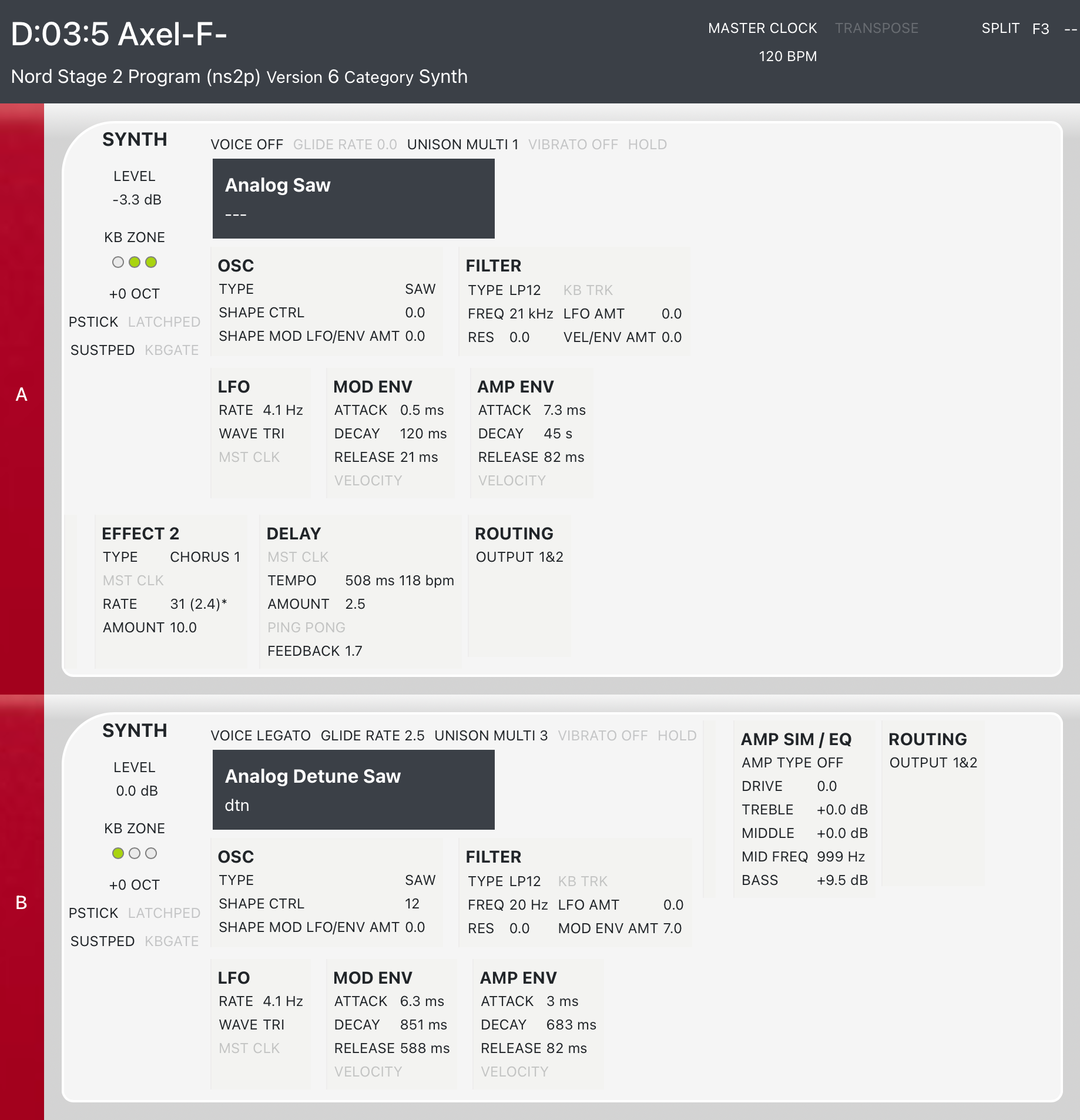Screen dimensions: 1080x1120
Task: Click the TRANSPOSE label in the header
Action: (x=876, y=28)
